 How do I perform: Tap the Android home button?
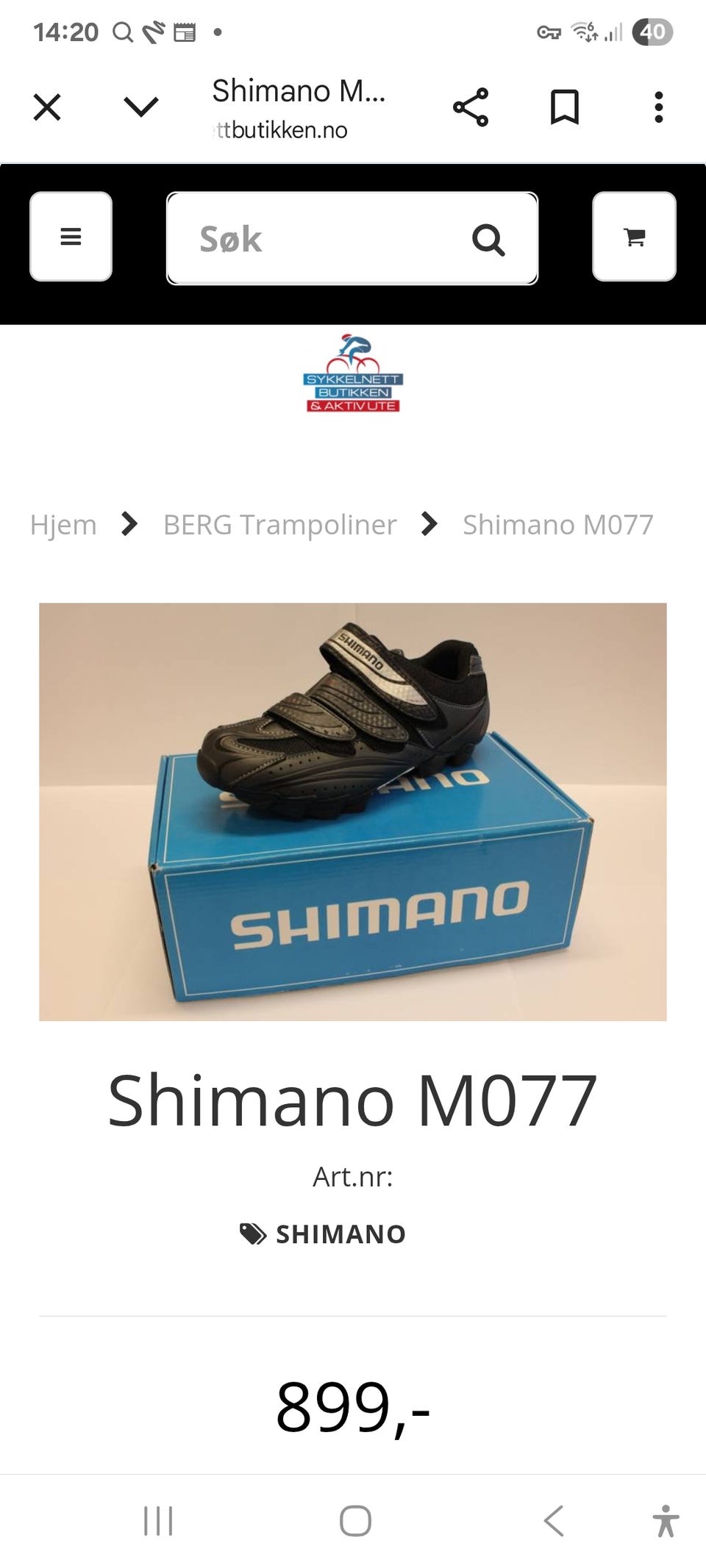pyautogui.click(x=355, y=1521)
